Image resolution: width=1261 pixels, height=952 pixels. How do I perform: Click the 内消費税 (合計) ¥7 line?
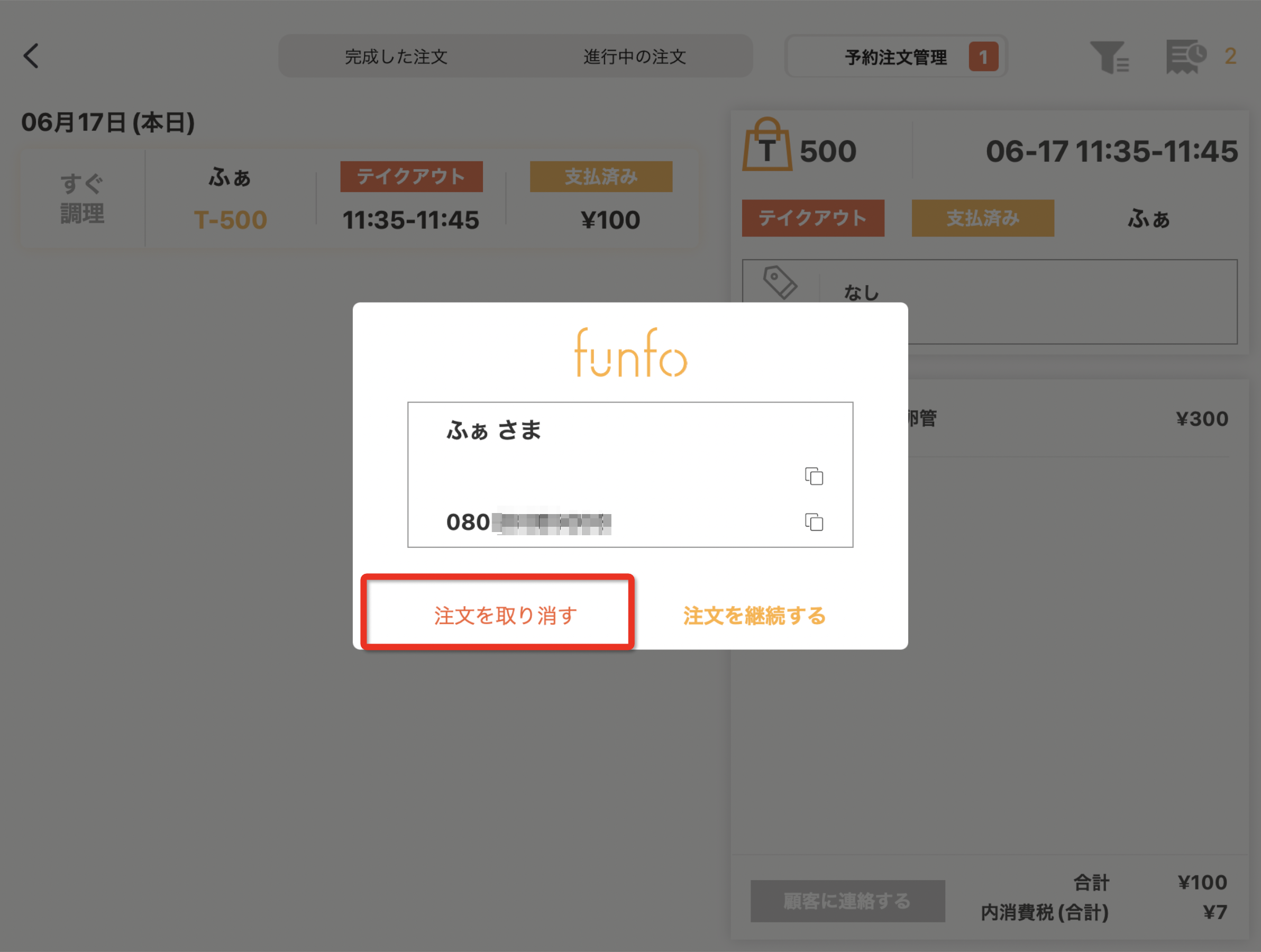tap(1104, 912)
